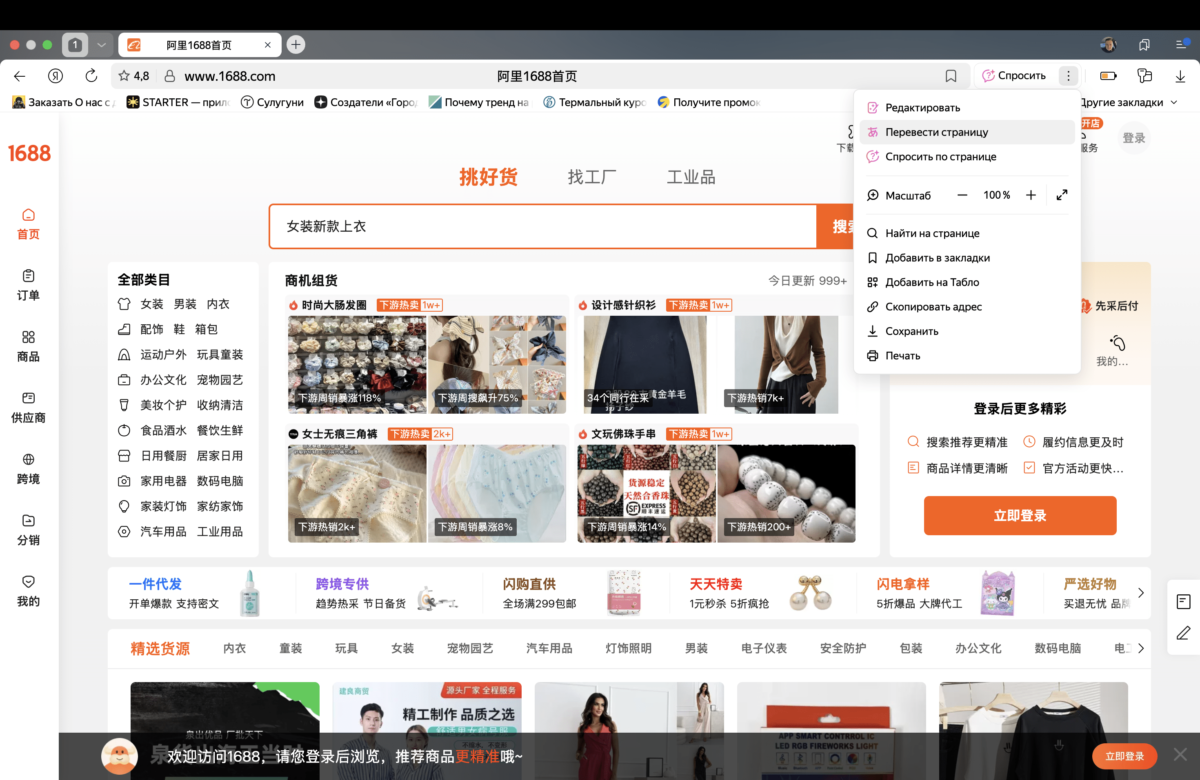1200x780 pixels.
Task: Choose Добавить на Табло in the menu
Action: 967,282
